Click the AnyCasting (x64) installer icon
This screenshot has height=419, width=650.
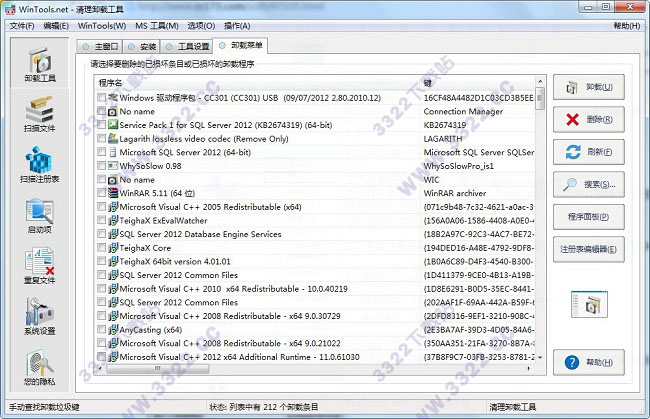click(113, 329)
